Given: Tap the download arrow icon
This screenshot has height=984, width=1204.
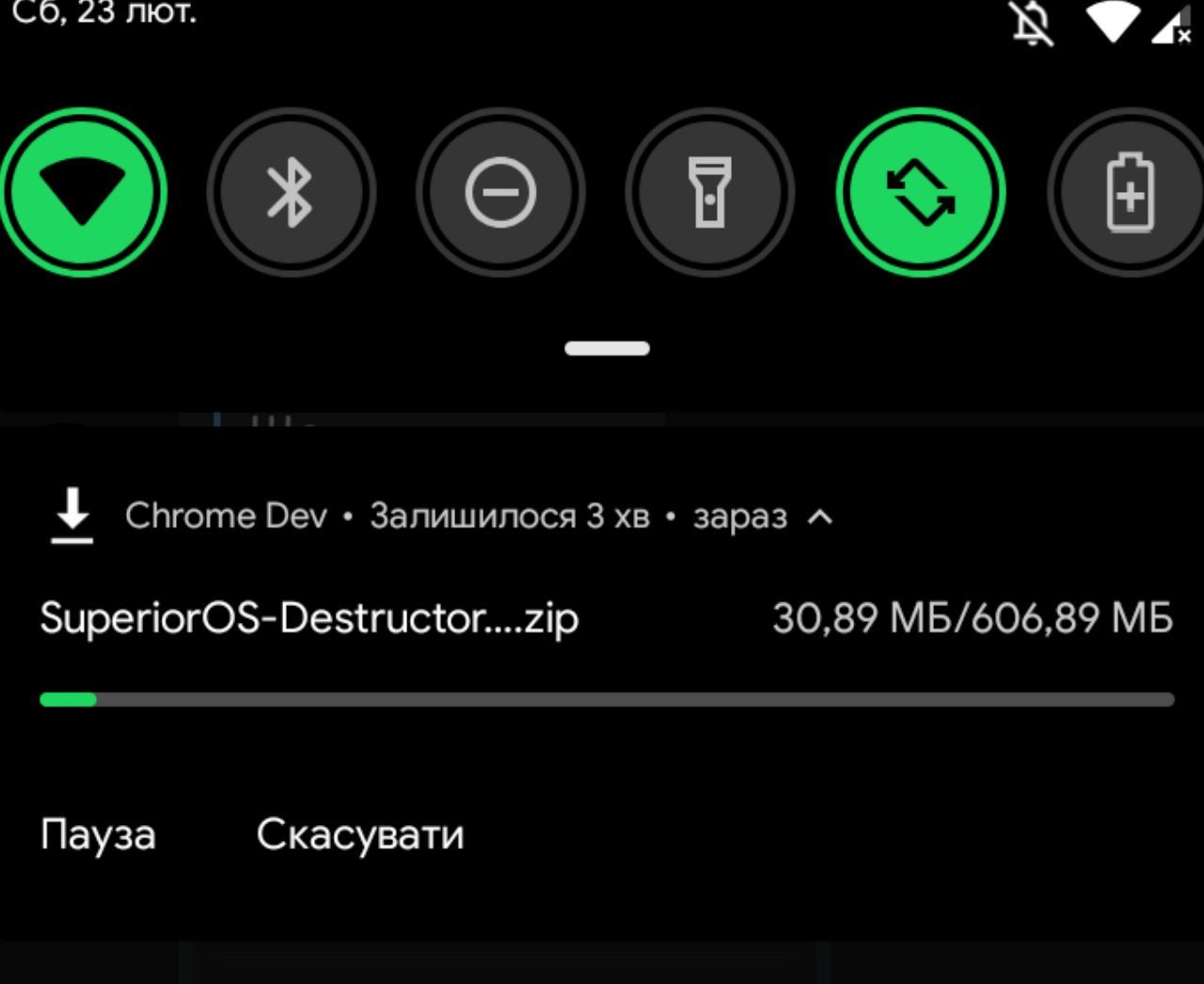Looking at the screenshot, I should click(71, 516).
